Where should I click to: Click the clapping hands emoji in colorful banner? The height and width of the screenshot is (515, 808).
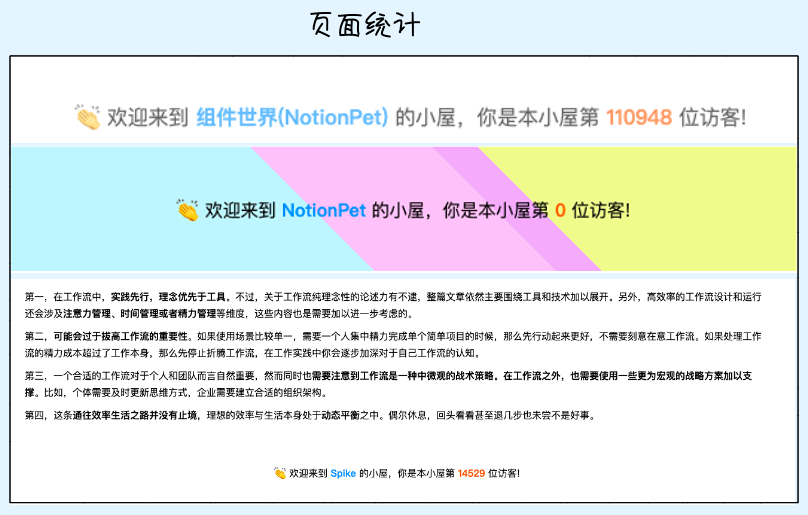(x=187, y=210)
